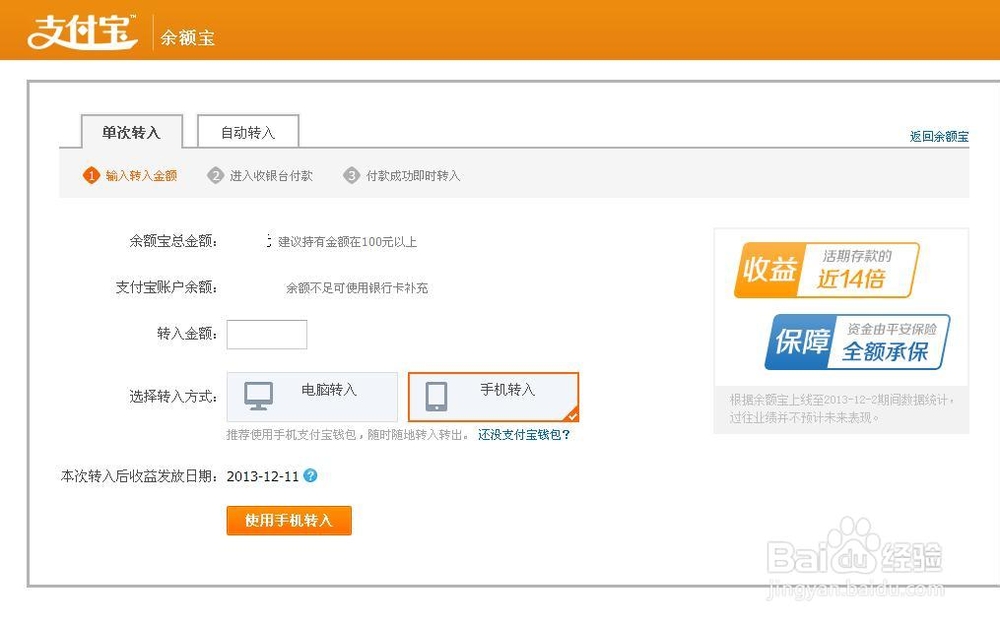Click step 3 circle icon 付款成功即时转入
1000x623 pixels.
[x=351, y=175]
